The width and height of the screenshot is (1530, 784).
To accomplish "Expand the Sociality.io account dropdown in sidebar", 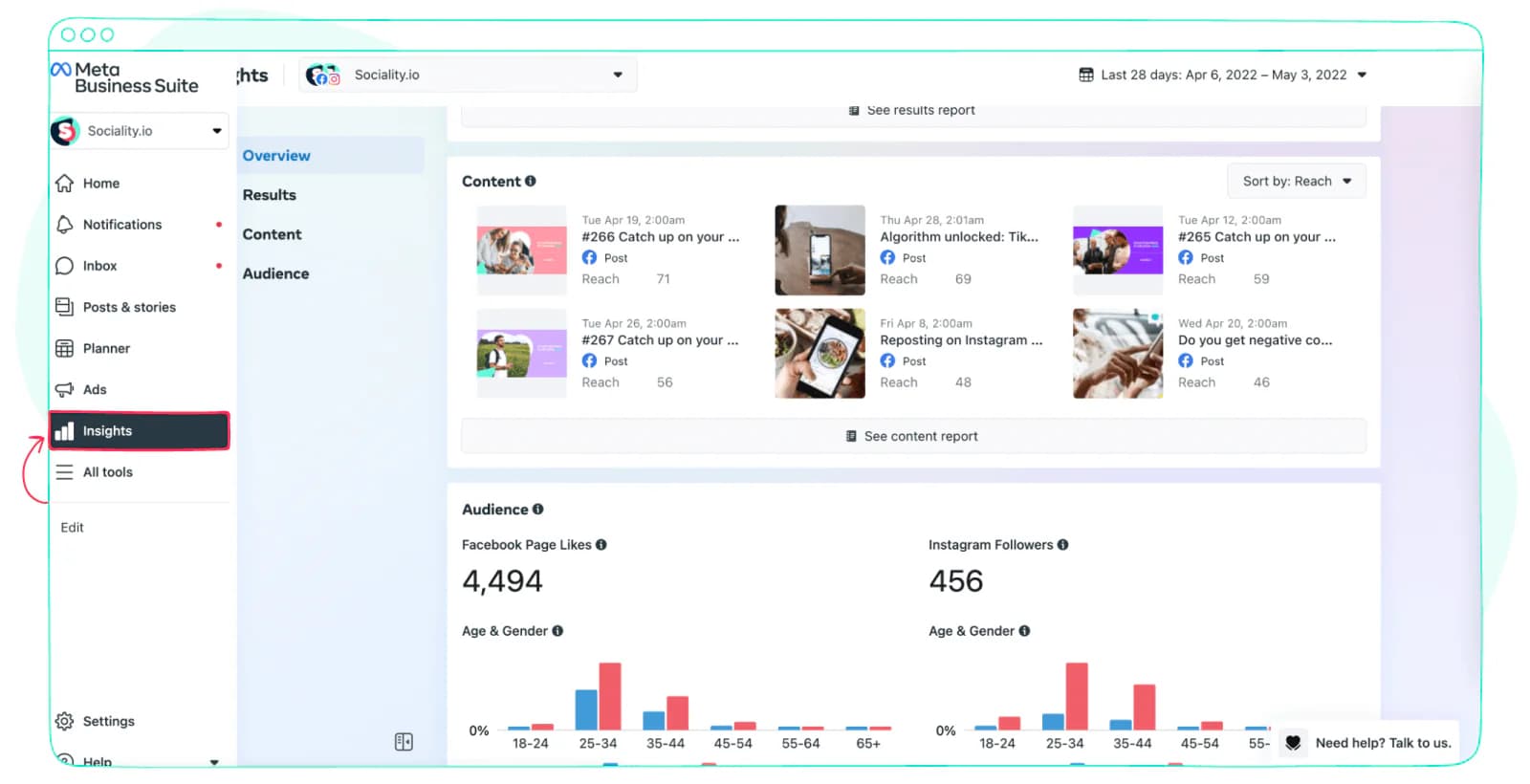I will click(140, 131).
